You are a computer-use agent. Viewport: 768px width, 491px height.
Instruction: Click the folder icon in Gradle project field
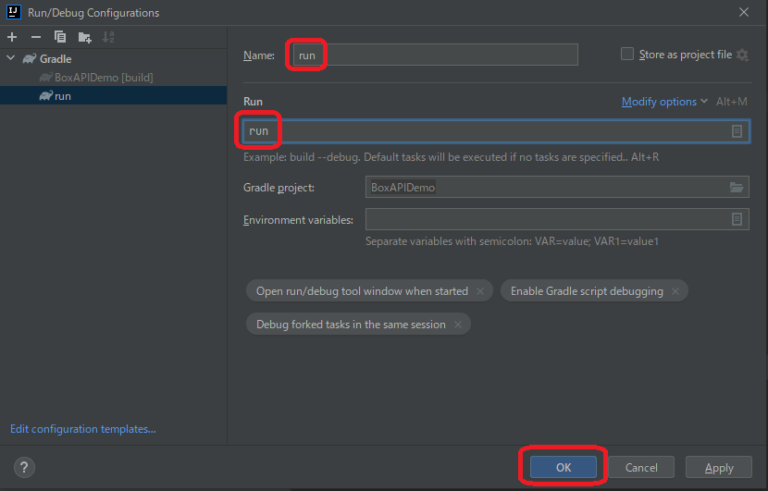[736, 187]
